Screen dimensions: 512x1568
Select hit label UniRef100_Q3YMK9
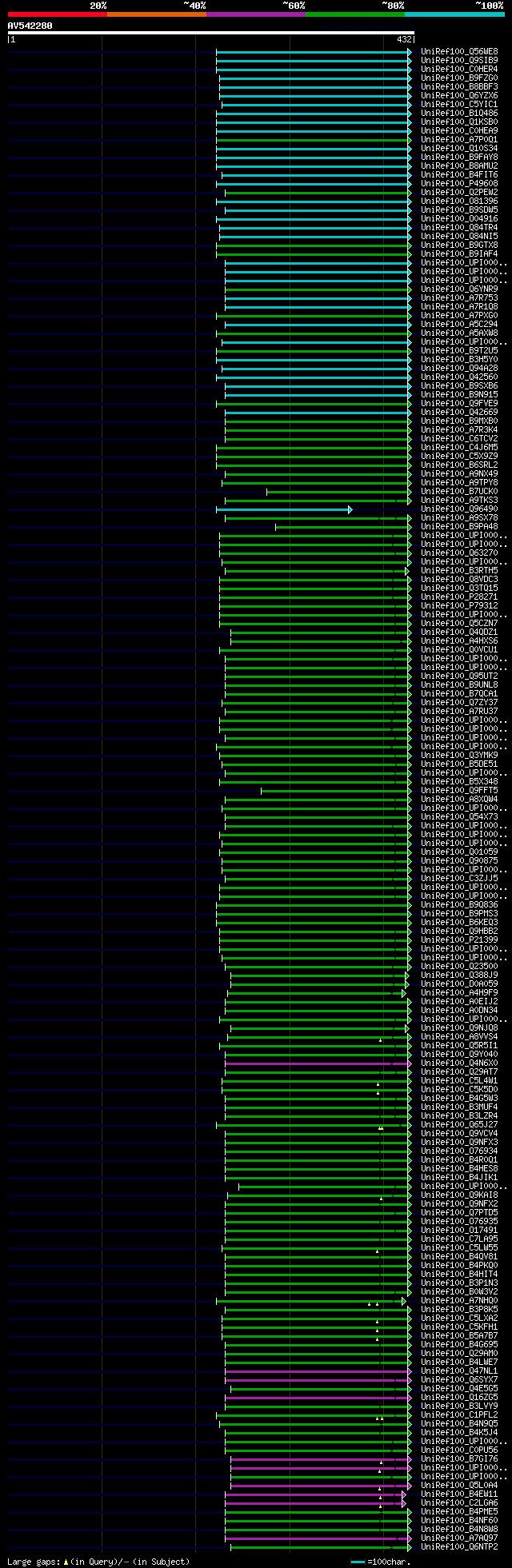tap(459, 756)
